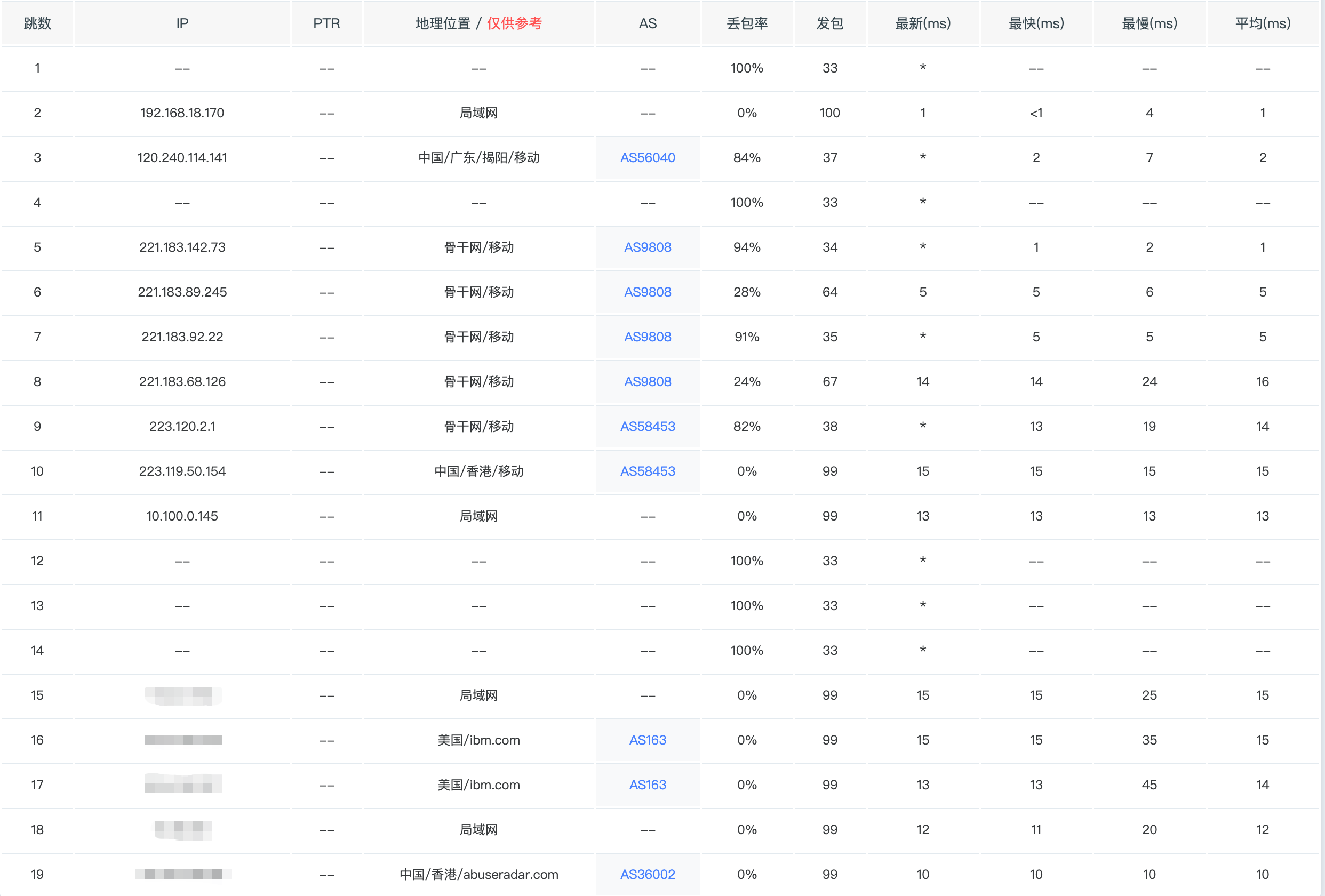Click the 地理位置 column header
The width and height of the screenshot is (1325, 896).
pyautogui.click(x=443, y=23)
